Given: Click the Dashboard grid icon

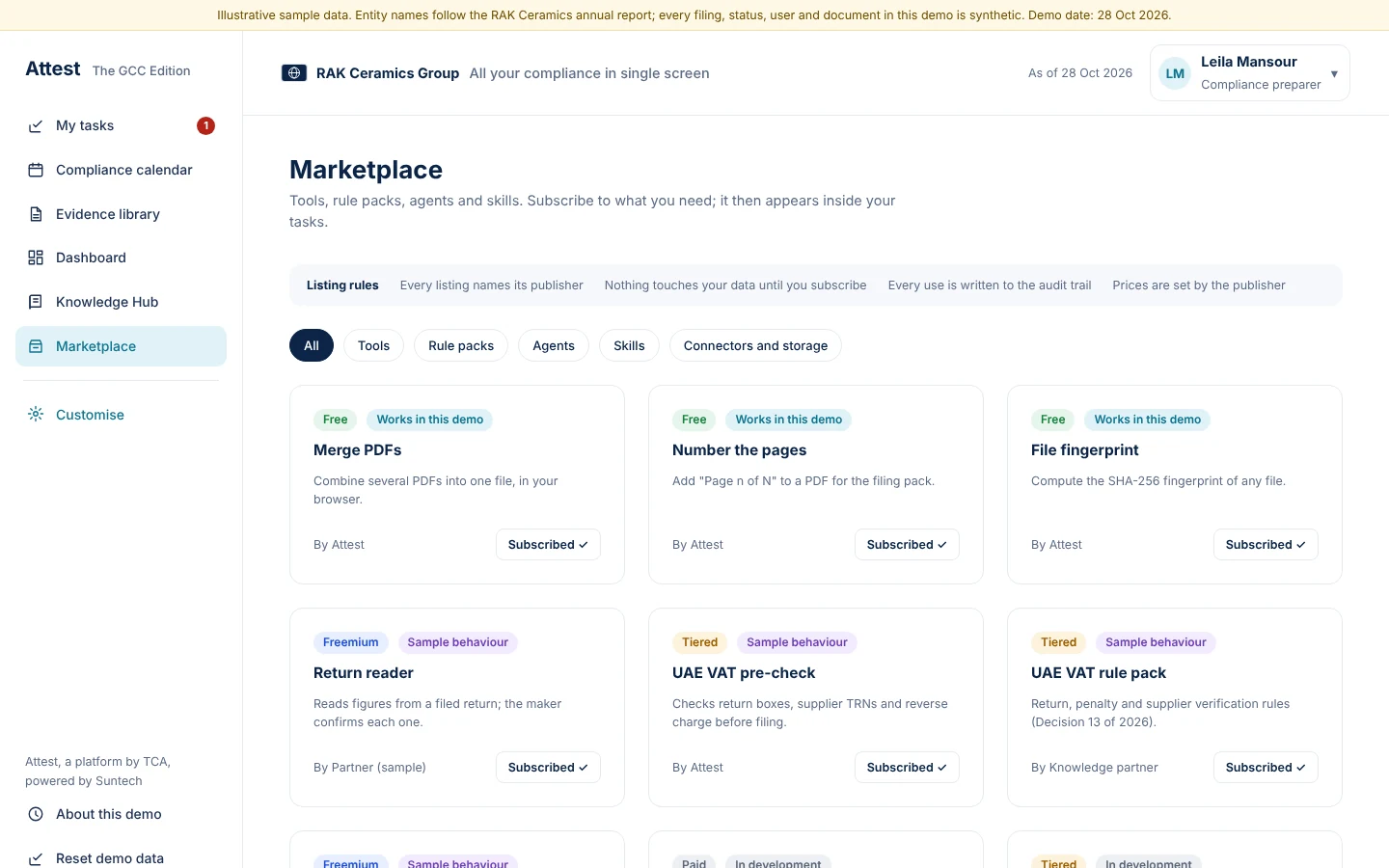Looking at the screenshot, I should 36,258.
